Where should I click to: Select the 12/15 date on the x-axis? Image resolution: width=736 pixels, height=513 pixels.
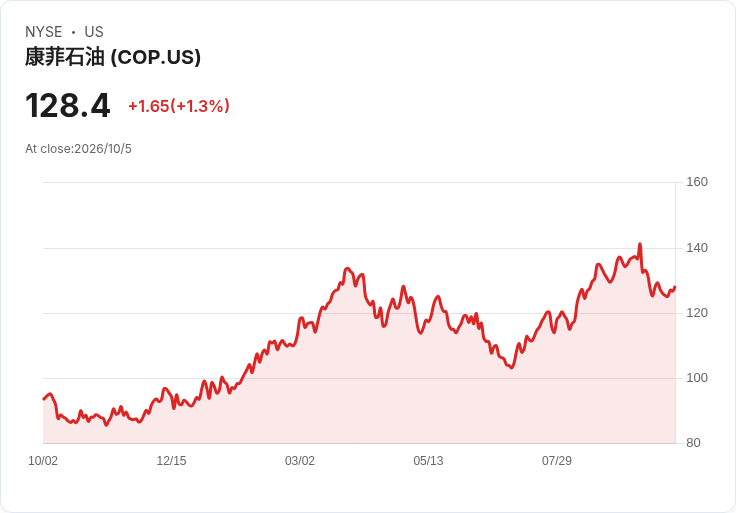point(171,460)
